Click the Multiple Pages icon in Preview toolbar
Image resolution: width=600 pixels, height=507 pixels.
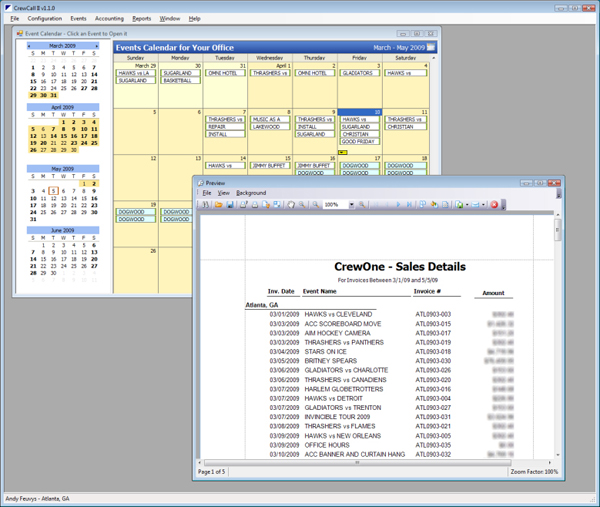[422, 205]
